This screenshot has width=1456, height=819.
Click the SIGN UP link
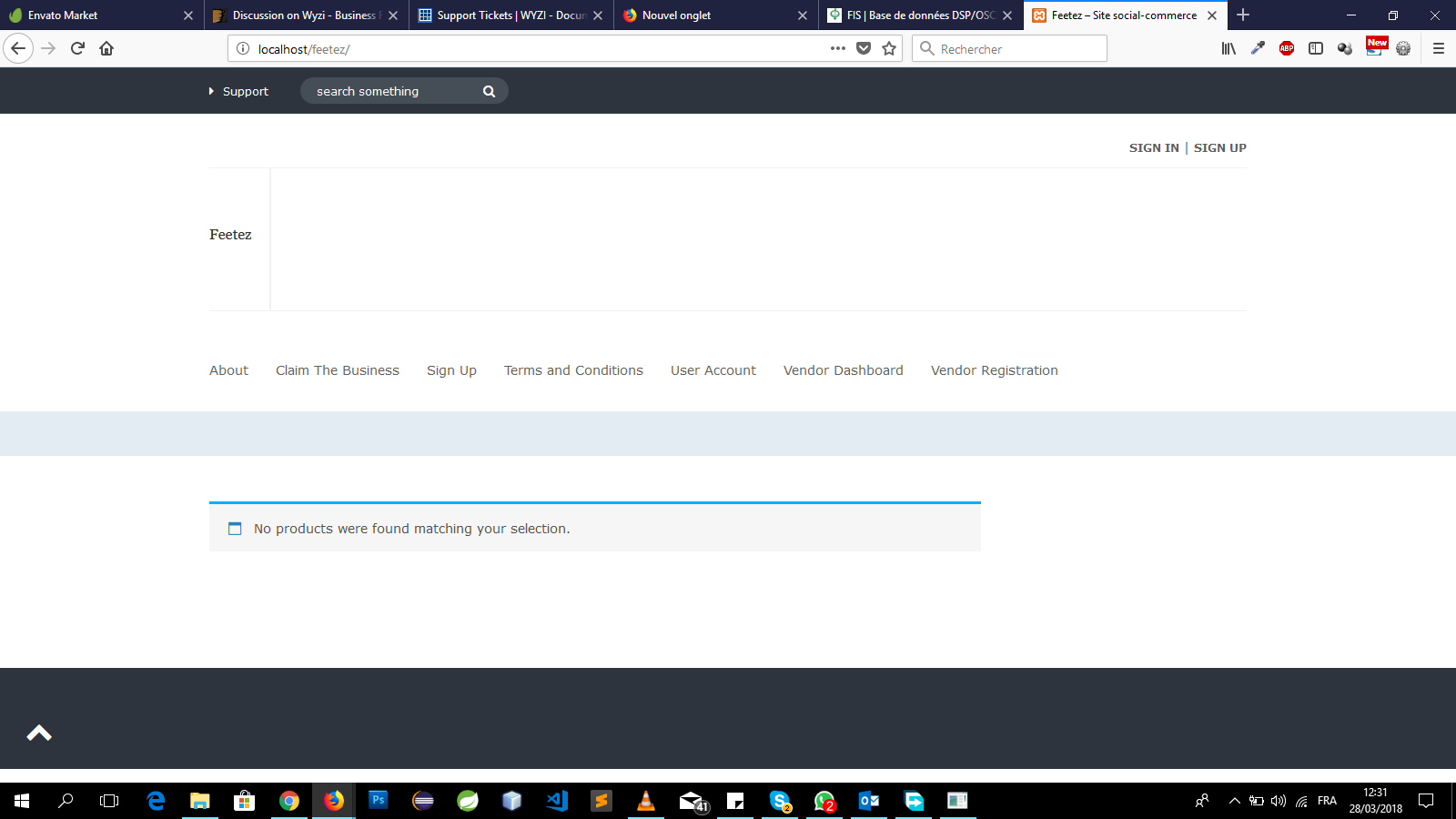[1219, 147]
